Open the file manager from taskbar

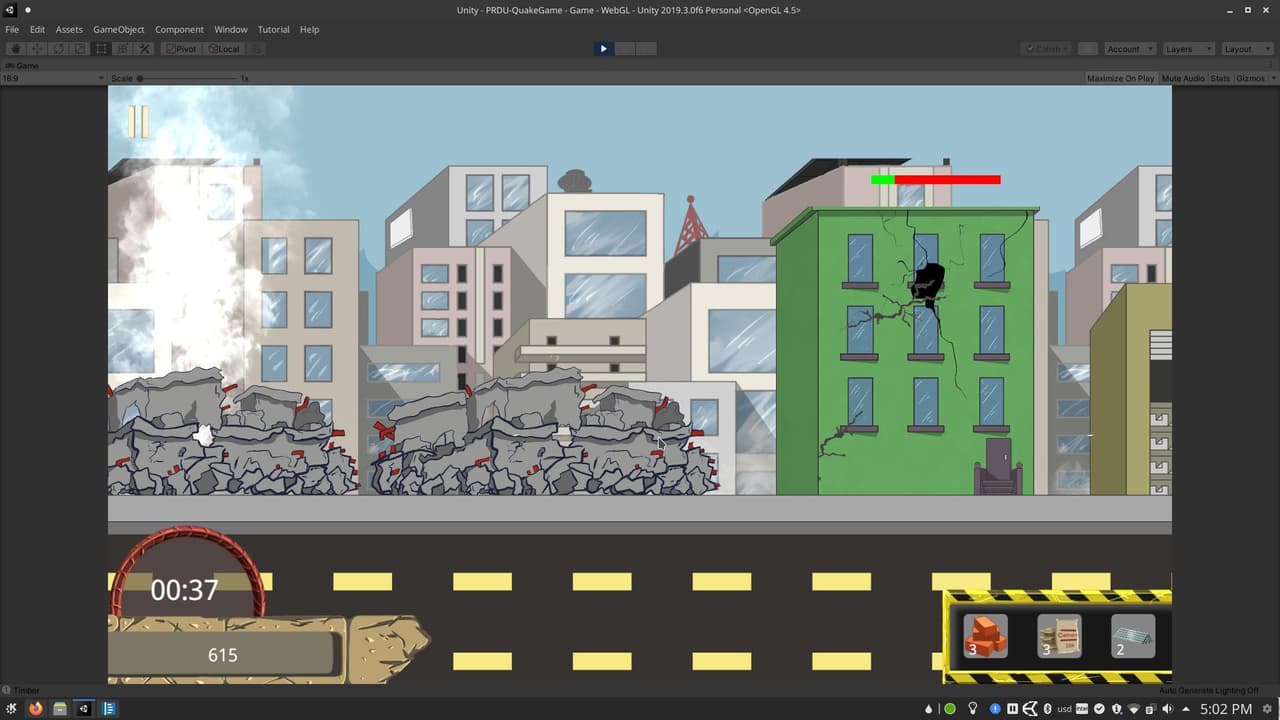(x=60, y=709)
